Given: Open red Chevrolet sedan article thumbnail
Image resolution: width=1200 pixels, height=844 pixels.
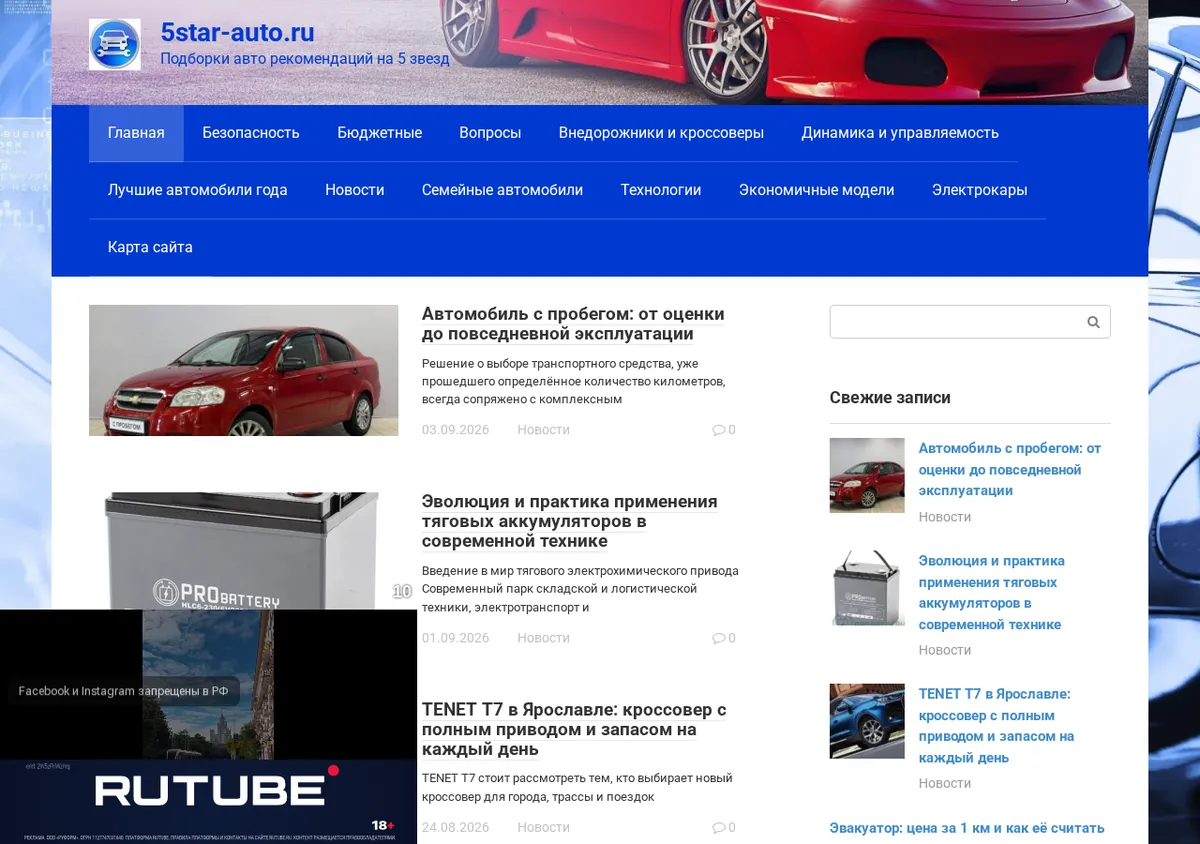Looking at the screenshot, I should [244, 370].
